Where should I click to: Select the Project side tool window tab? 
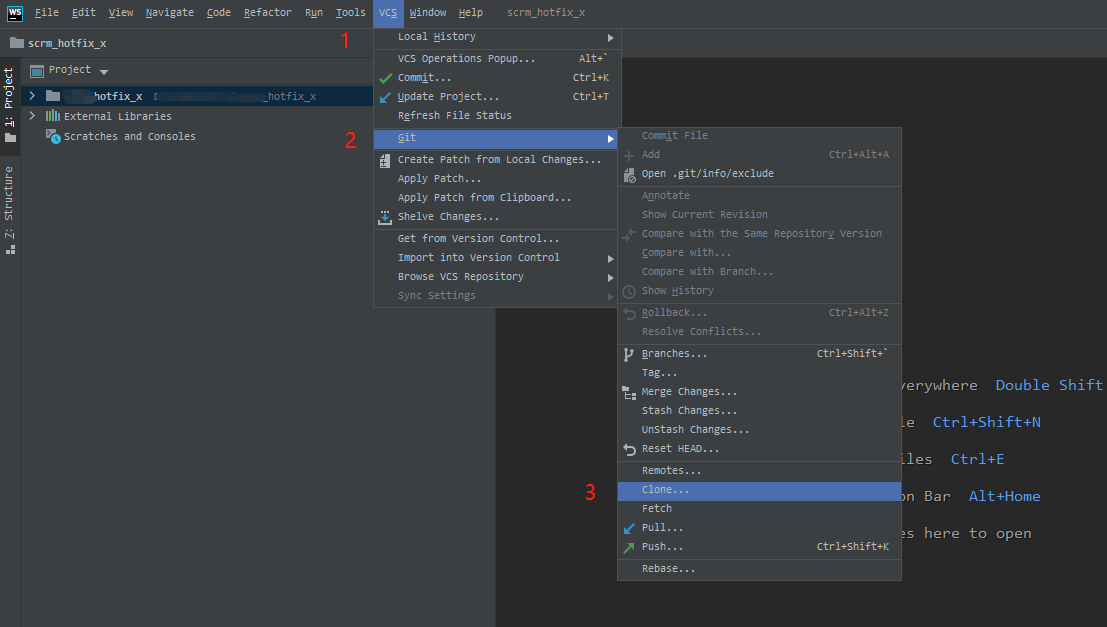[x=9, y=105]
